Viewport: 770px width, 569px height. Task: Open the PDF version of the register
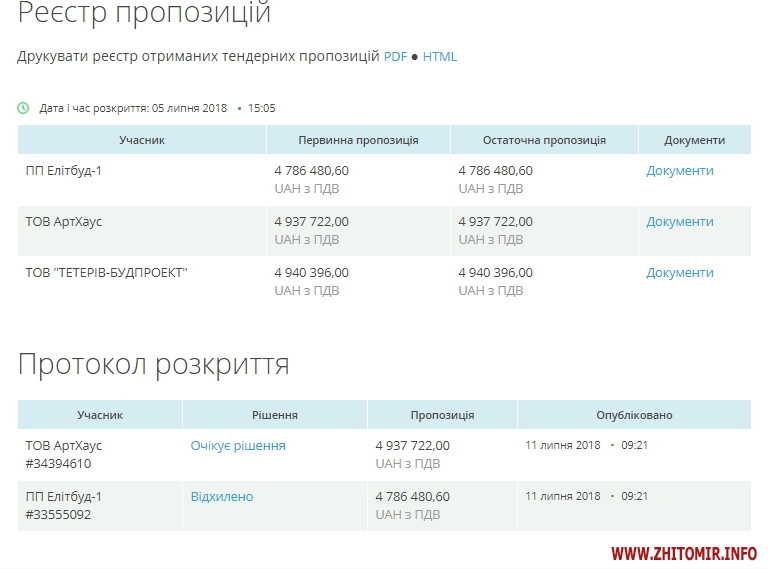[x=395, y=57]
